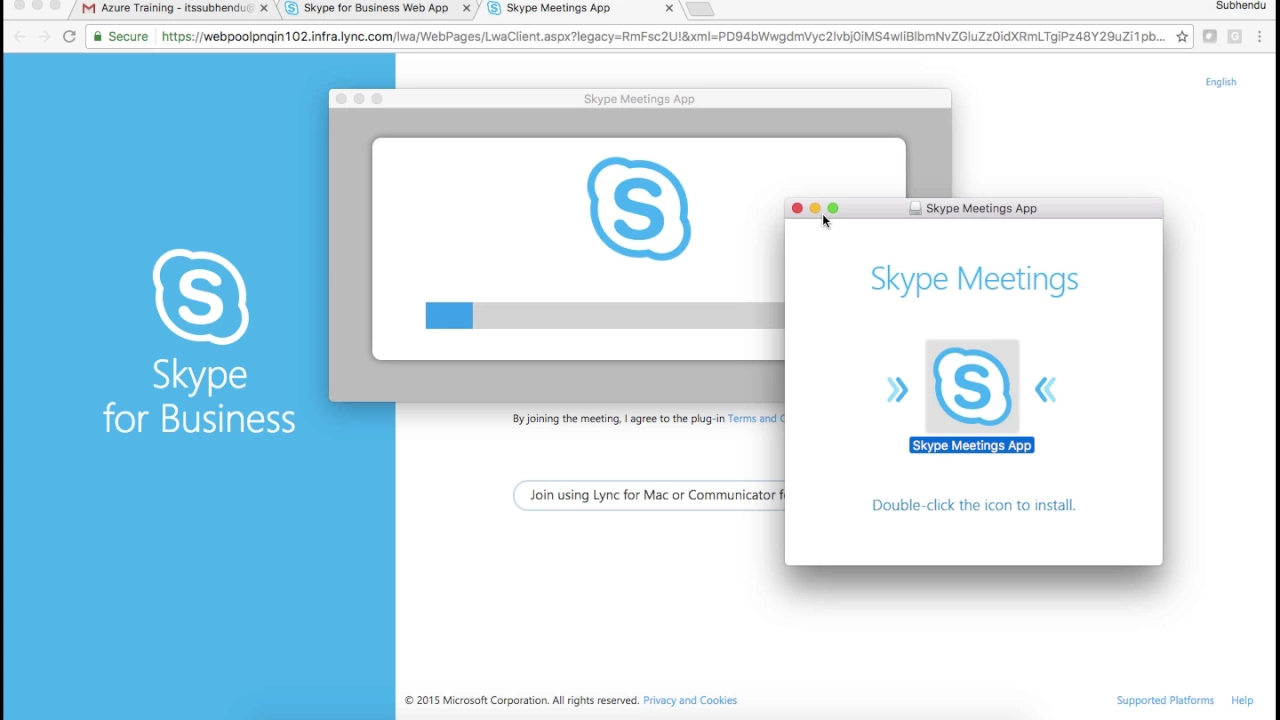Maximize the Skype Meetings App installer window
The height and width of the screenshot is (720, 1280).
(833, 208)
